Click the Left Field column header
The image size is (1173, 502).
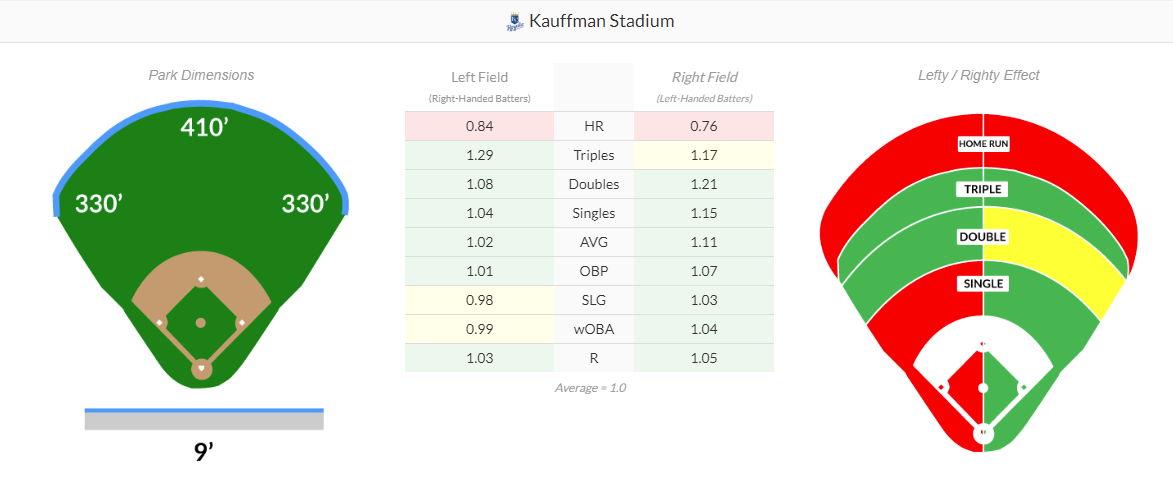coord(479,77)
